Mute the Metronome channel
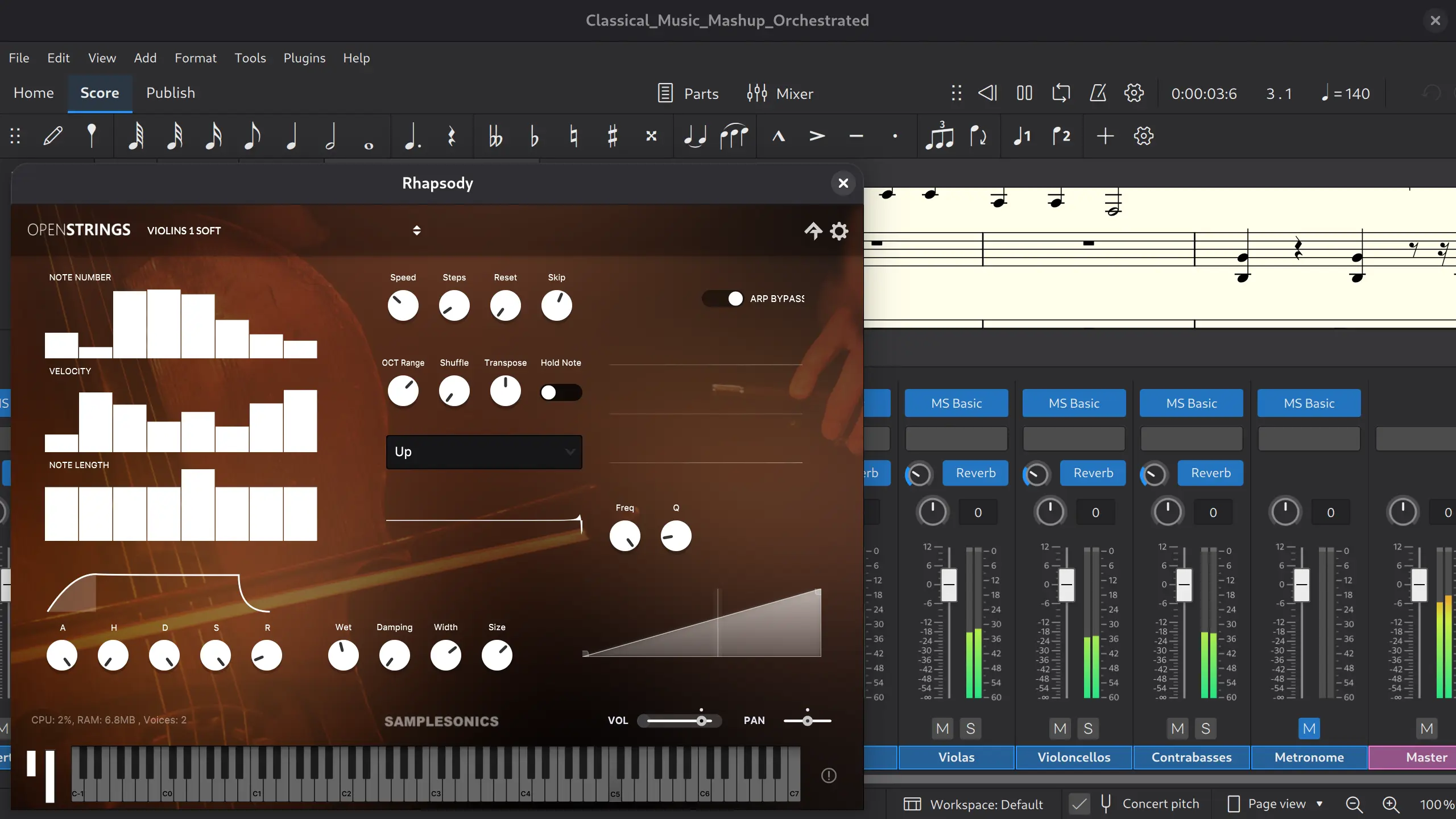 point(1309,729)
